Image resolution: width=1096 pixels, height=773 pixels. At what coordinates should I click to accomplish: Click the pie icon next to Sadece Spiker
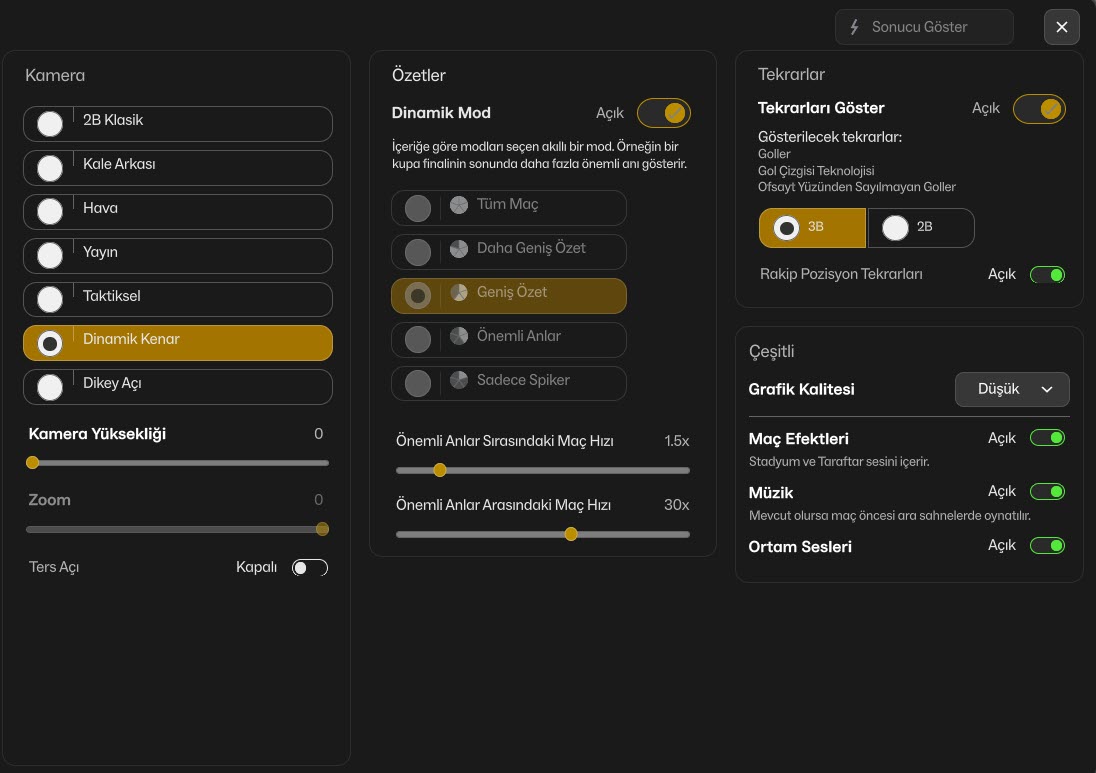click(459, 381)
